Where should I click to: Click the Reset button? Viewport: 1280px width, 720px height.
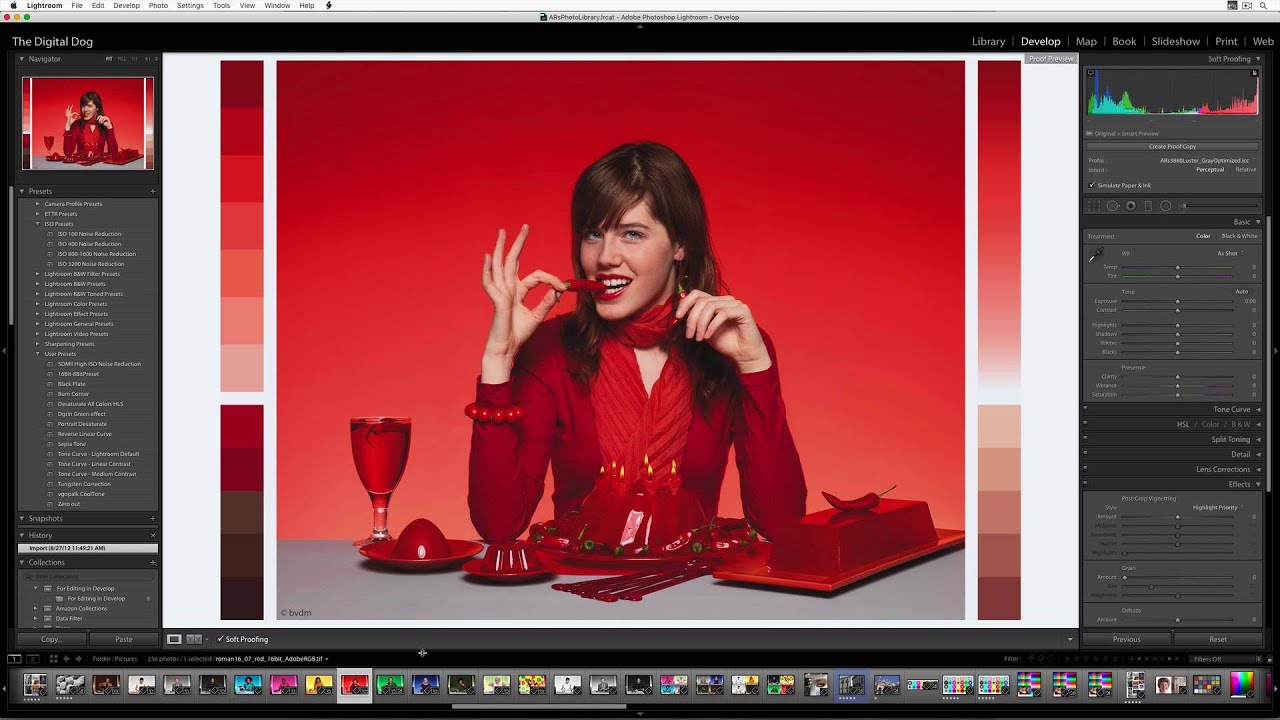1217,639
